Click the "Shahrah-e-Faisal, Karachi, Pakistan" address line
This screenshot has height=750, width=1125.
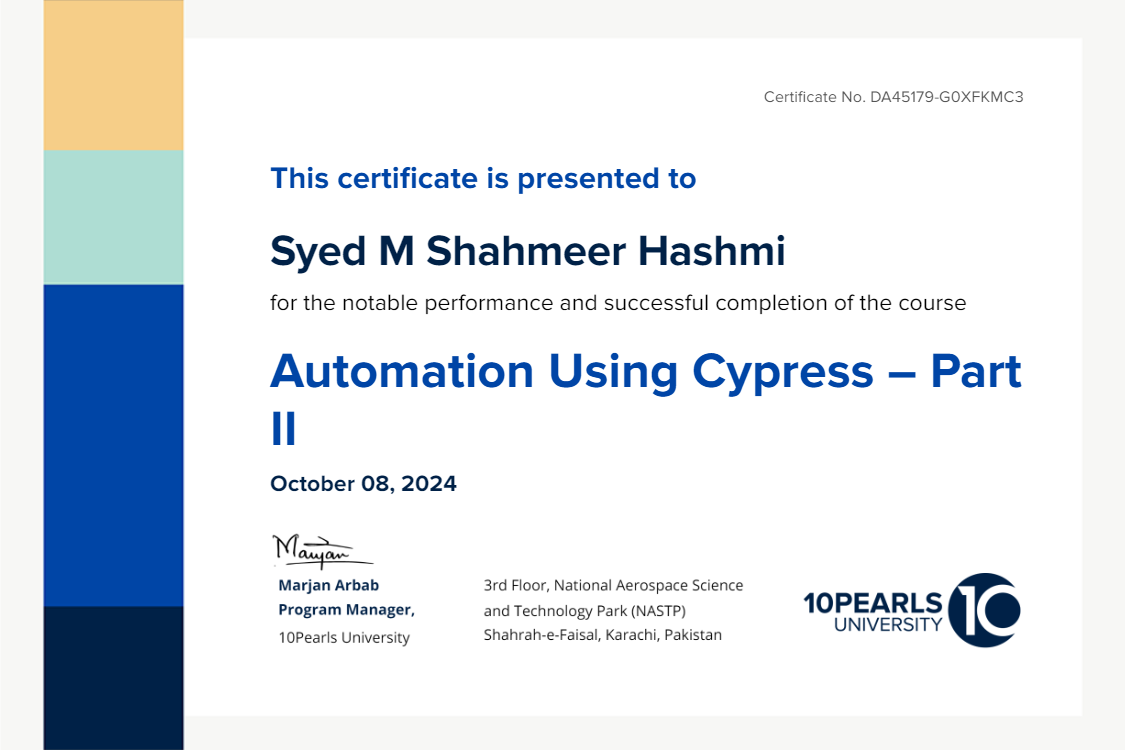602,635
